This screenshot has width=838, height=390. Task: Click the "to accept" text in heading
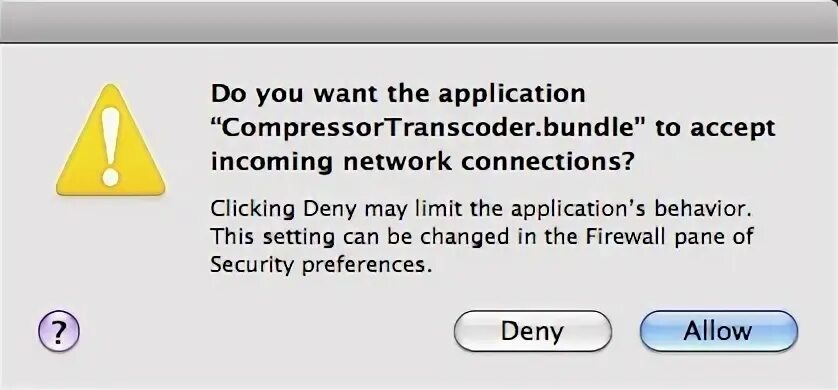[715, 129]
